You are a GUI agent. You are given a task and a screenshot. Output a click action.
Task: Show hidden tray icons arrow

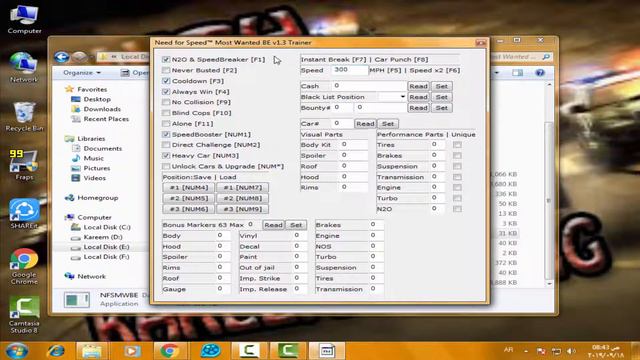point(526,351)
